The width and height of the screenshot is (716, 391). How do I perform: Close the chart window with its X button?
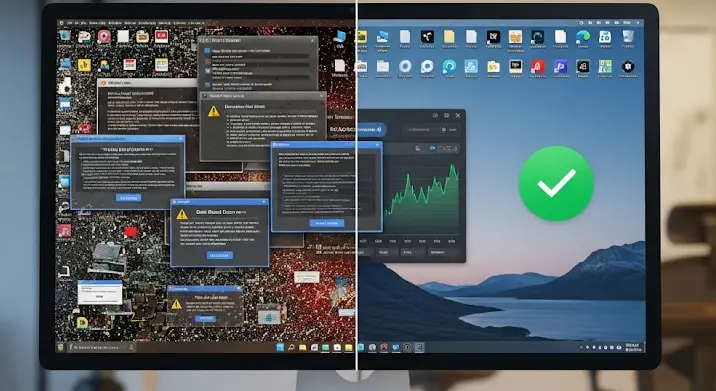pos(458,116)
